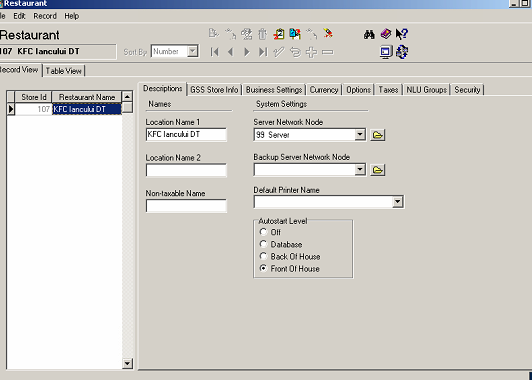Select the Off autostart level

pos(263,232)
